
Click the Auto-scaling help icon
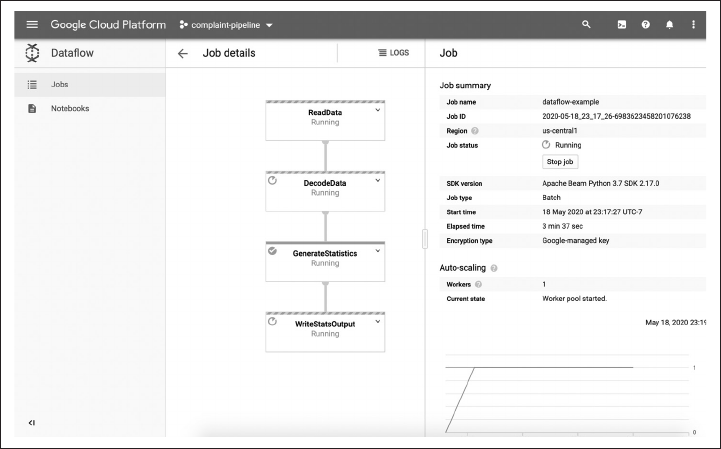click(494, 268)
